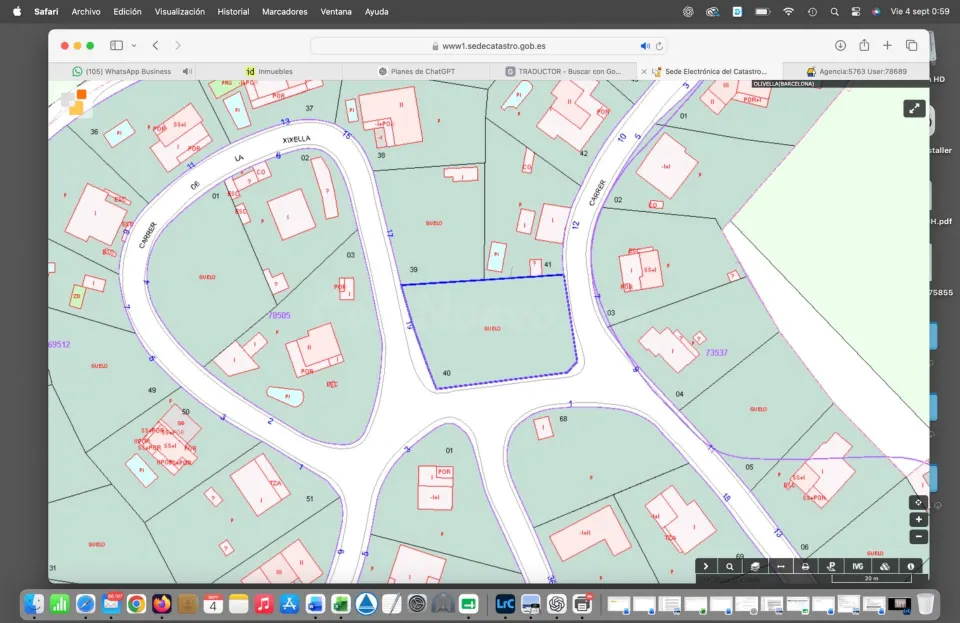This screenshot has width=960, height=623.
Task: Toggle the Safari sidebar
Action: point(116,45)
